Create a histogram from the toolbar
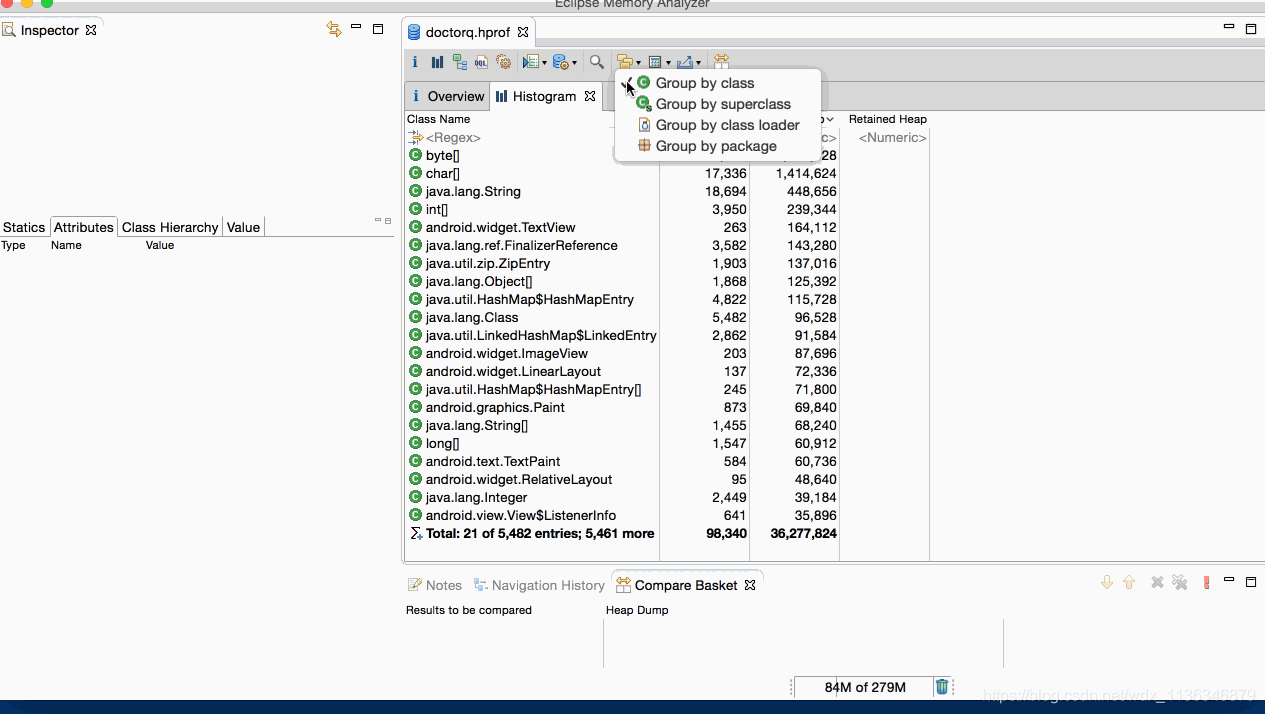1265x714 pixels. pyautogui.click(x=437, y=62)
